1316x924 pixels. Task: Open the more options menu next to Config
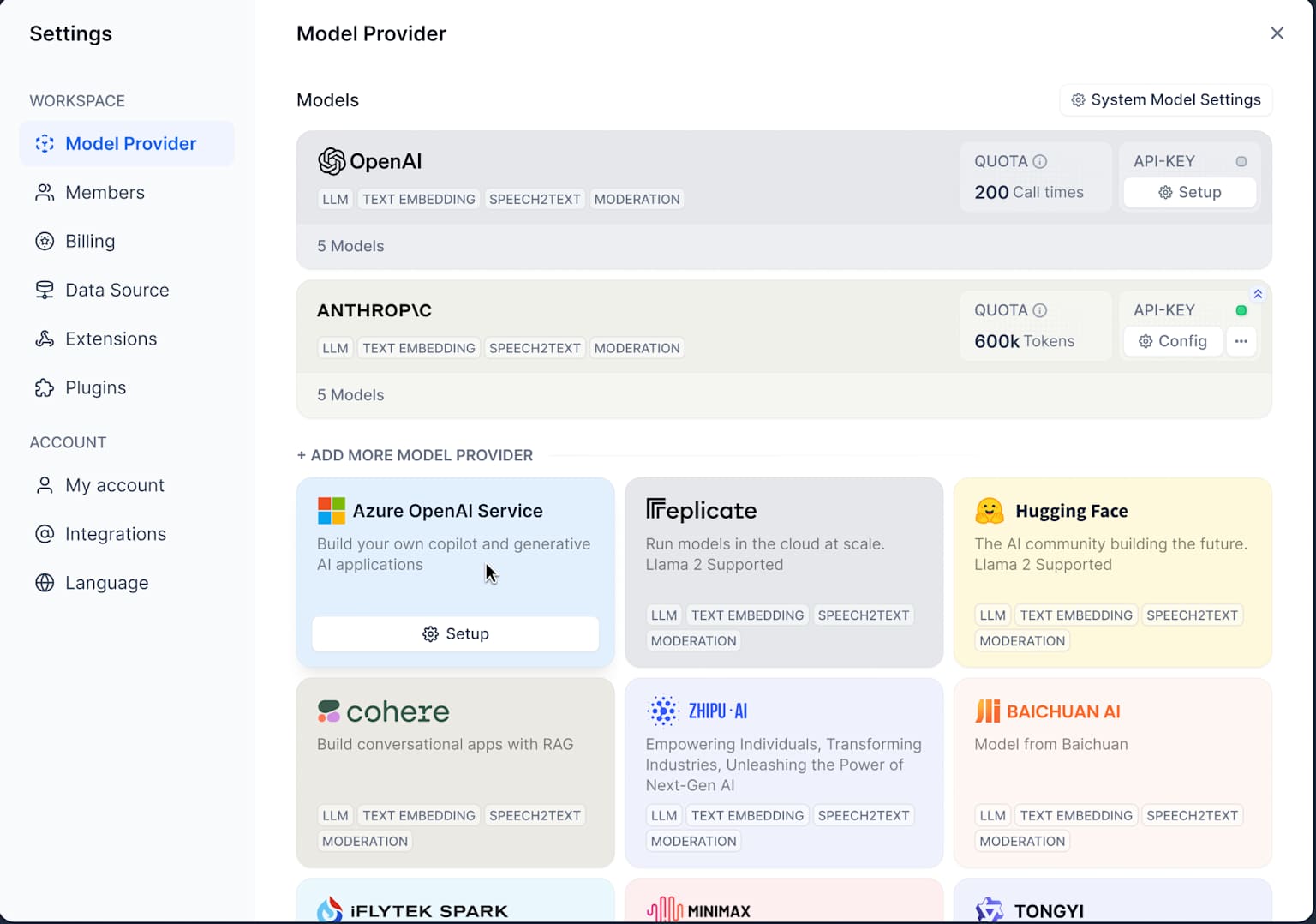point(1241,341)
